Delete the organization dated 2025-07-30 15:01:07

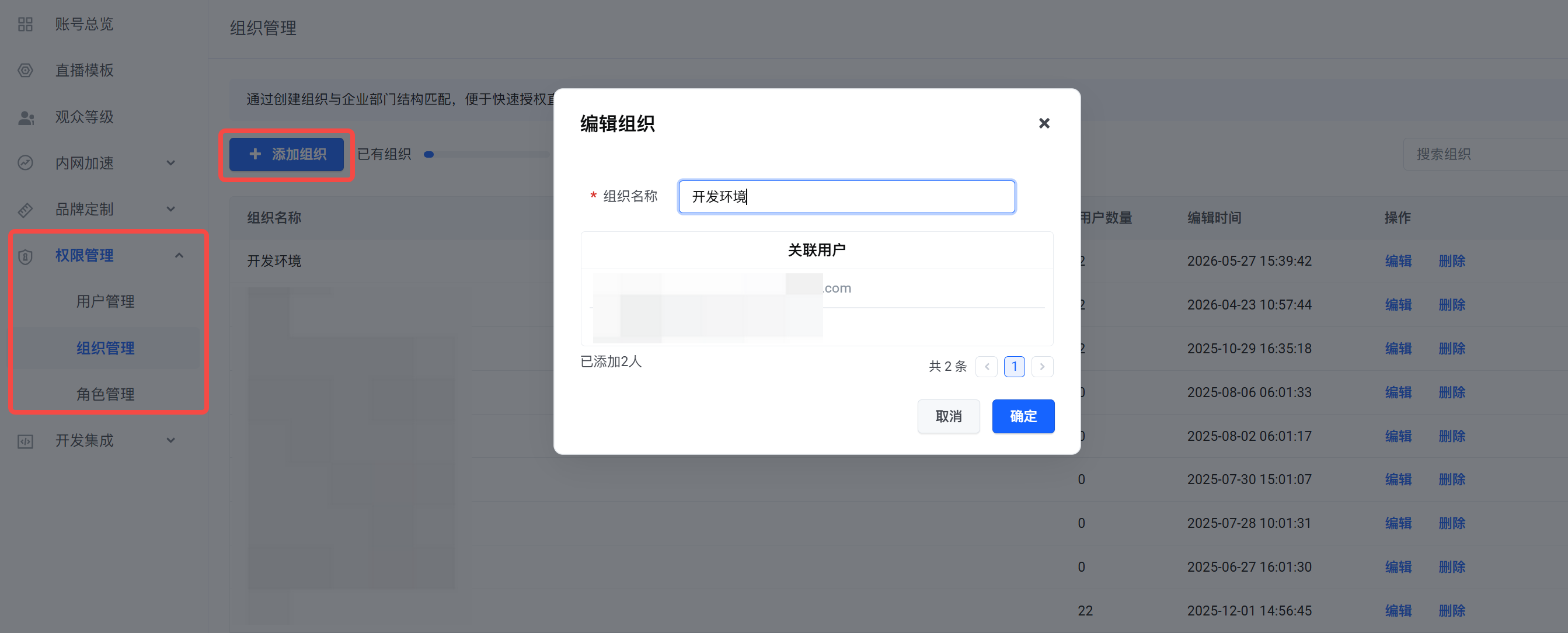pos(1452,479)
